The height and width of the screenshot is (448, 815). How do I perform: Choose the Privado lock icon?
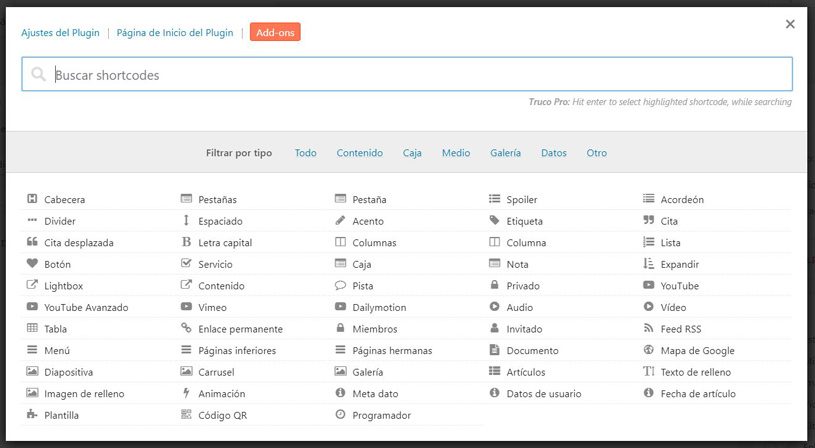tap(494, 285)
